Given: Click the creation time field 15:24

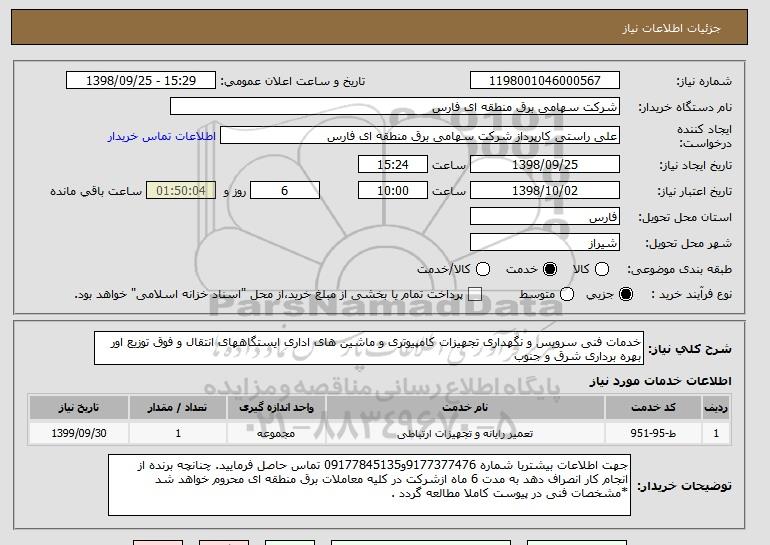Looking at the screenshot, I should point(393,164).
